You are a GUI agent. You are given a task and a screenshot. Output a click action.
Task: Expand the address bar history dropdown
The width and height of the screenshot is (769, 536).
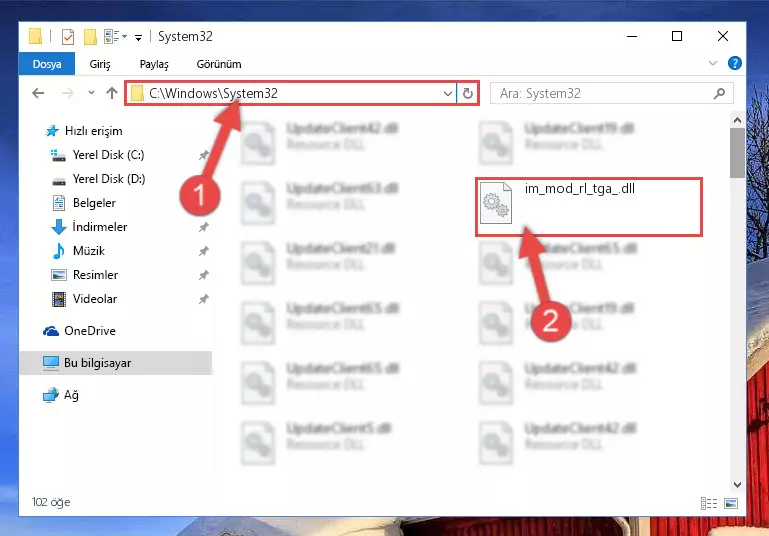(447, 93)
